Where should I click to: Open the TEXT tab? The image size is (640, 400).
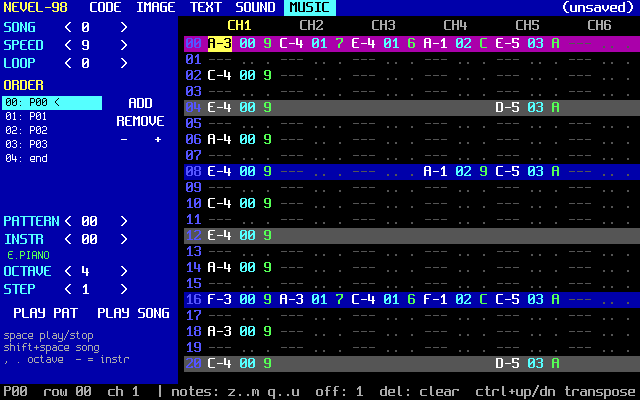pyautogui.click(x=205, y=7)
